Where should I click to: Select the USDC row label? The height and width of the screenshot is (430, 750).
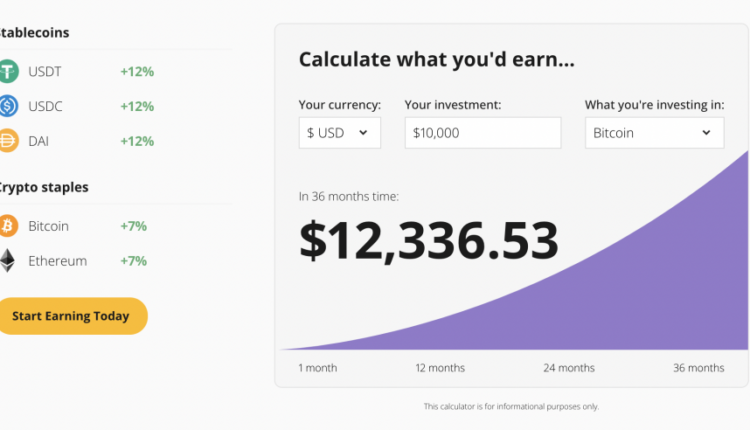pos(45,106)
